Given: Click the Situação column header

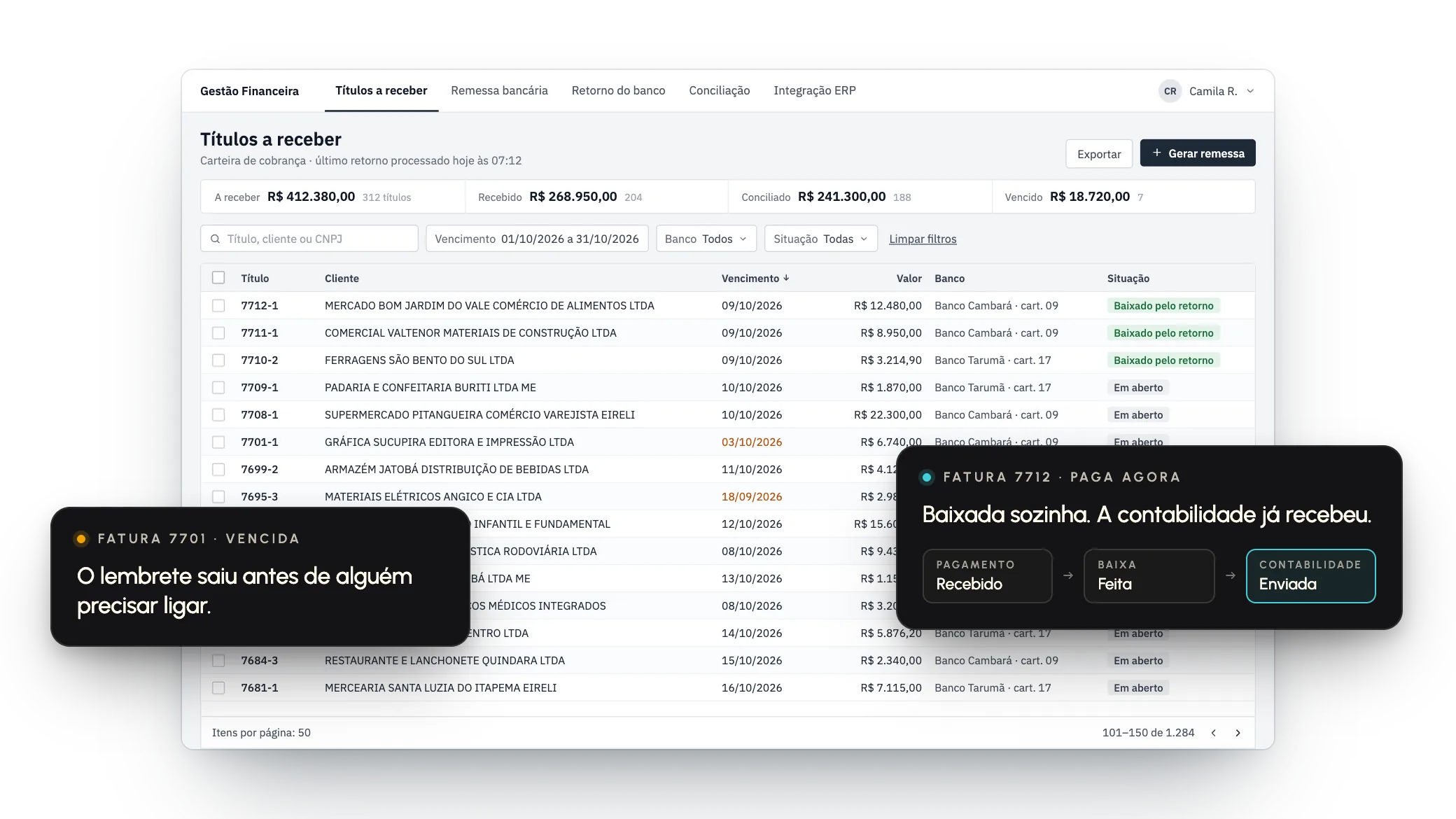Looking at the screenshot, I should (1128, 278).
